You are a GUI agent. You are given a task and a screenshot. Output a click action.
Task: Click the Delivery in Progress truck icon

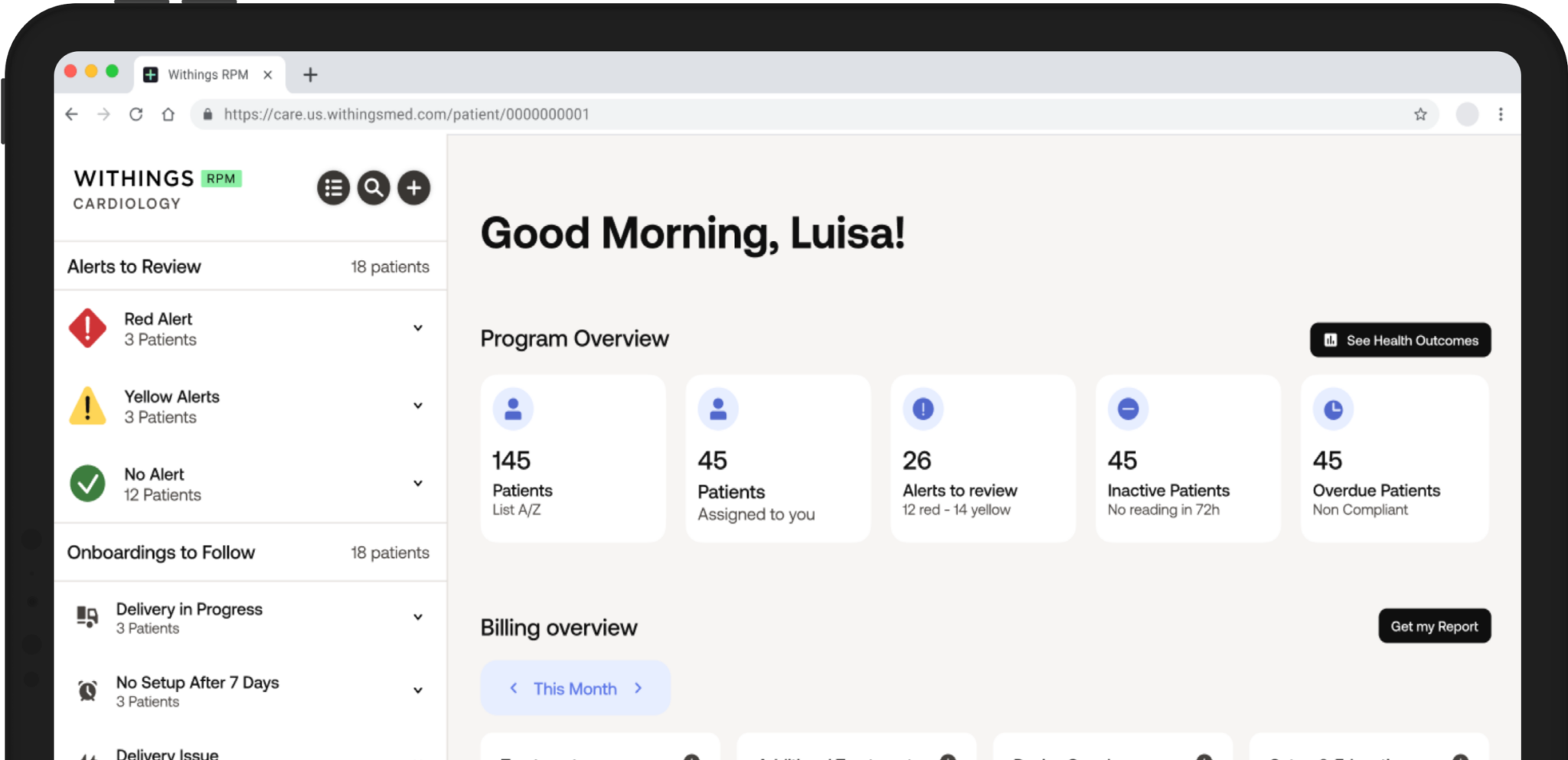pyautogui.click(x=87, y=617)
